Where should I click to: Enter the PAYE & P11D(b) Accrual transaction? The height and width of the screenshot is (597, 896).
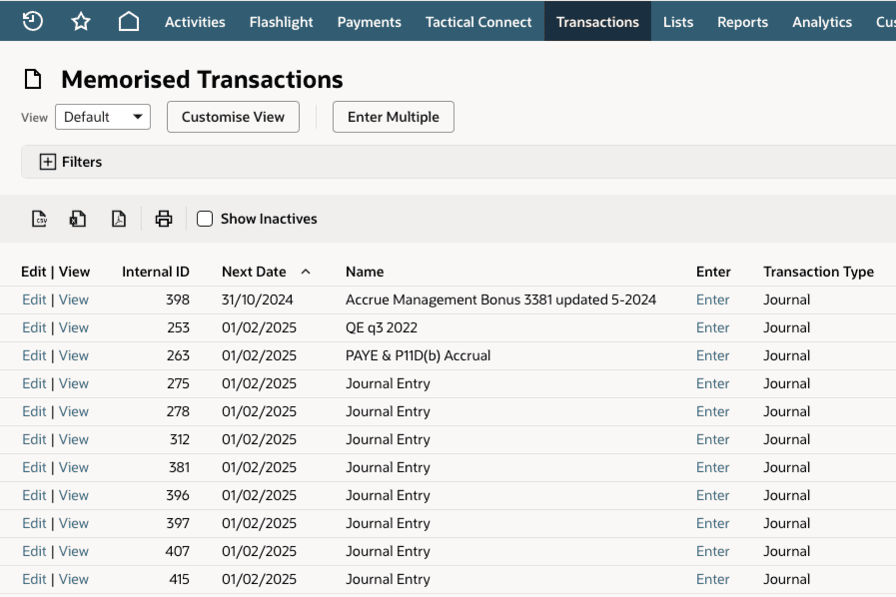(713, 356)
